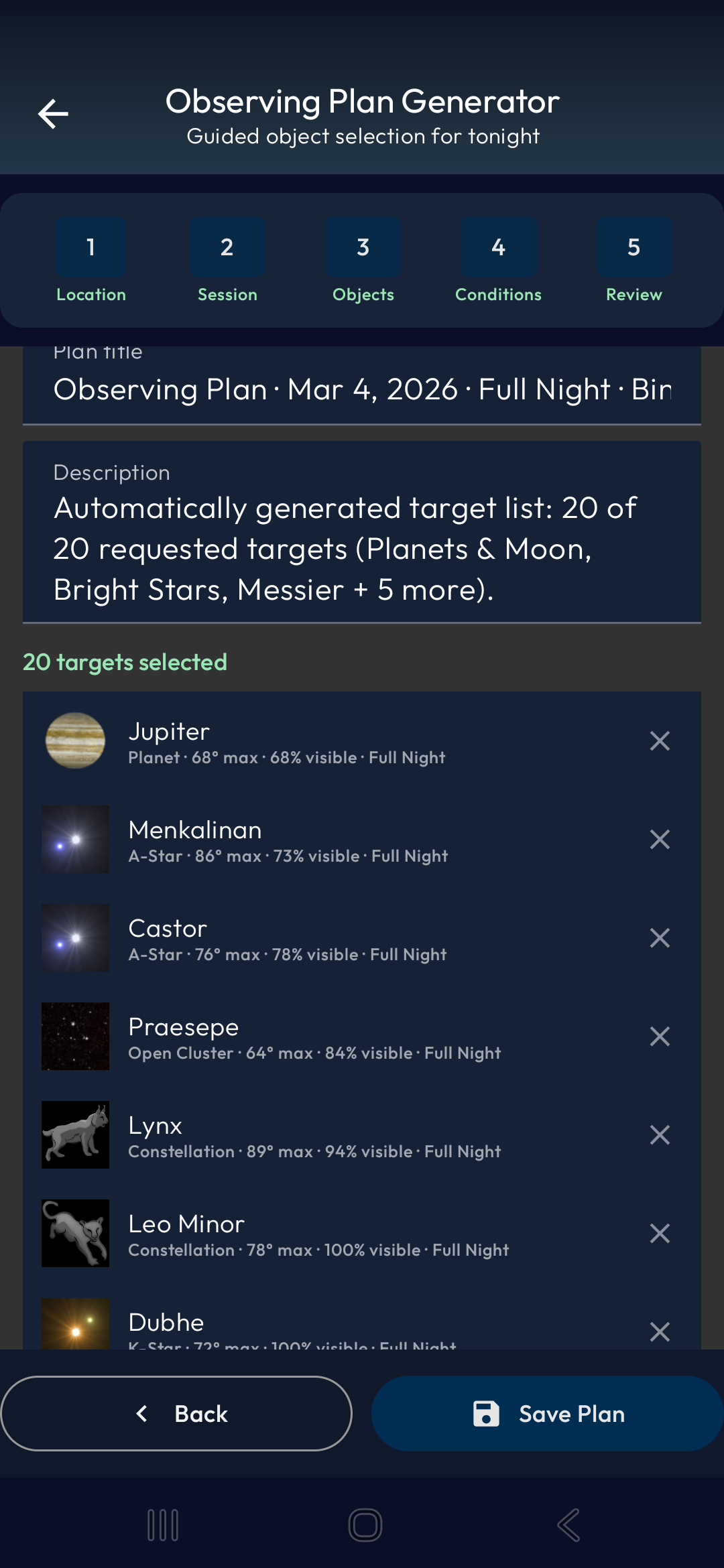724x1568 pixels.
Task: Click the save disk icon on Save Plan
Action: pyautogui.click(x=486, y=1414)
